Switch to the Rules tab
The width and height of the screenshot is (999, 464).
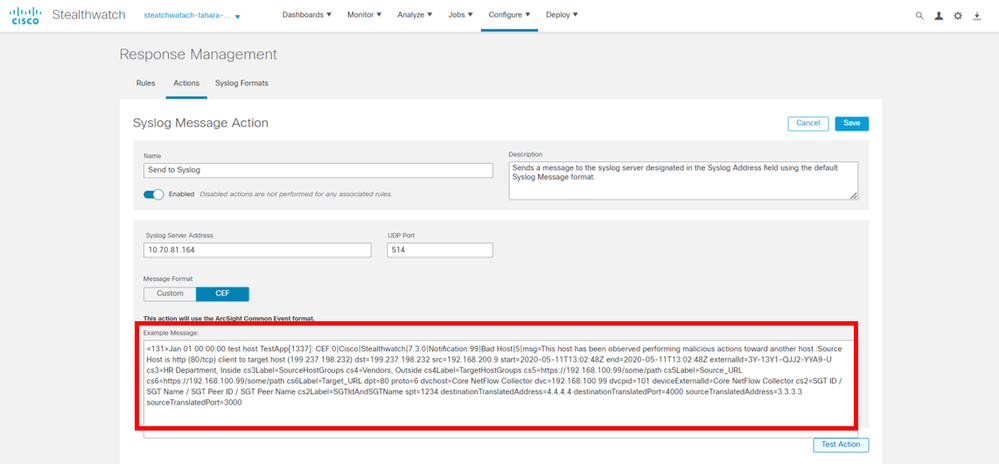coord(145,83)
